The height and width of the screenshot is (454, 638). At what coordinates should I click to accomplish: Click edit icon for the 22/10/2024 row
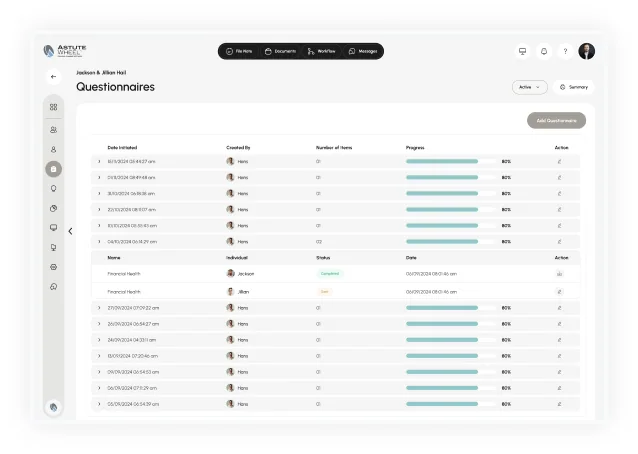click(559, 210)
